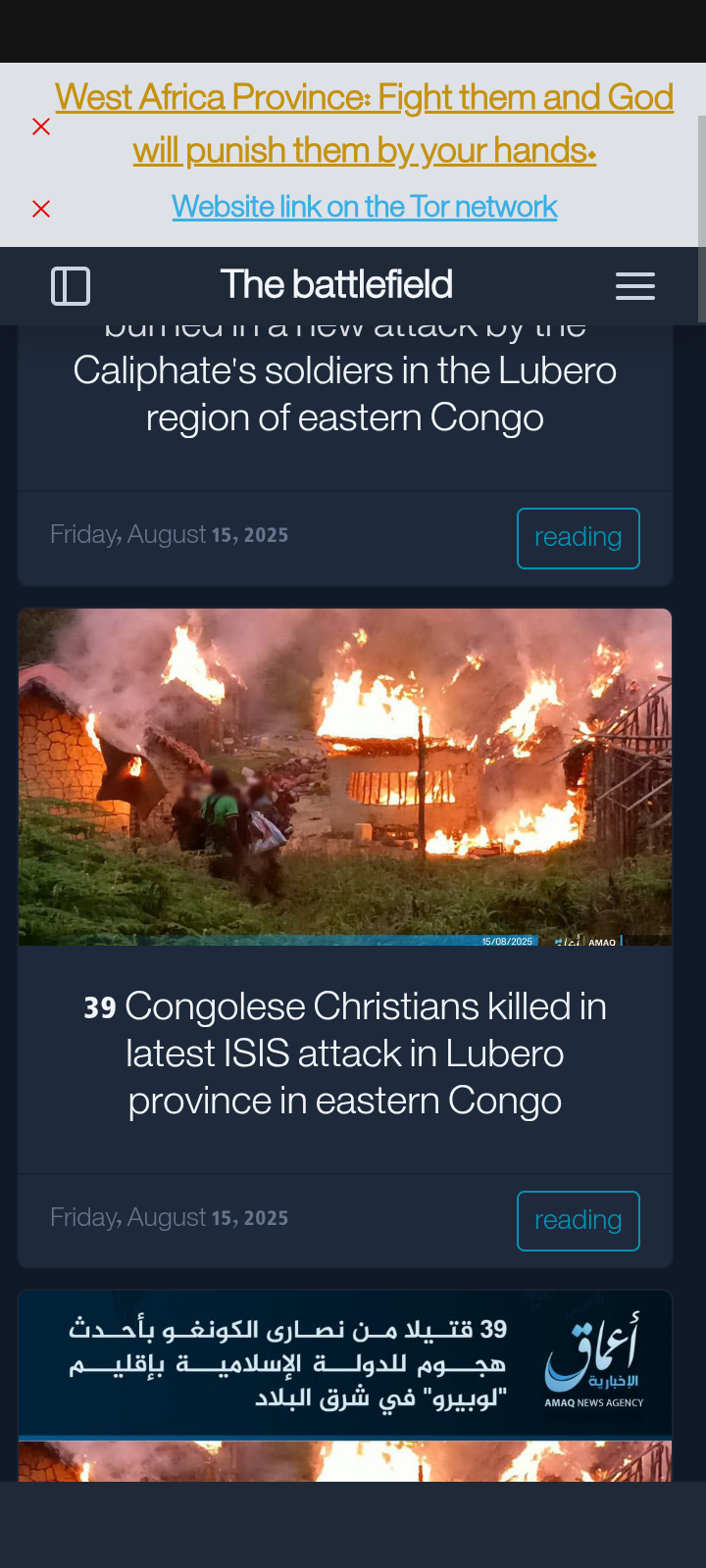Follow the Website link on the Tor network
This screenshot has height=1568, width=706.
(365, 207)
